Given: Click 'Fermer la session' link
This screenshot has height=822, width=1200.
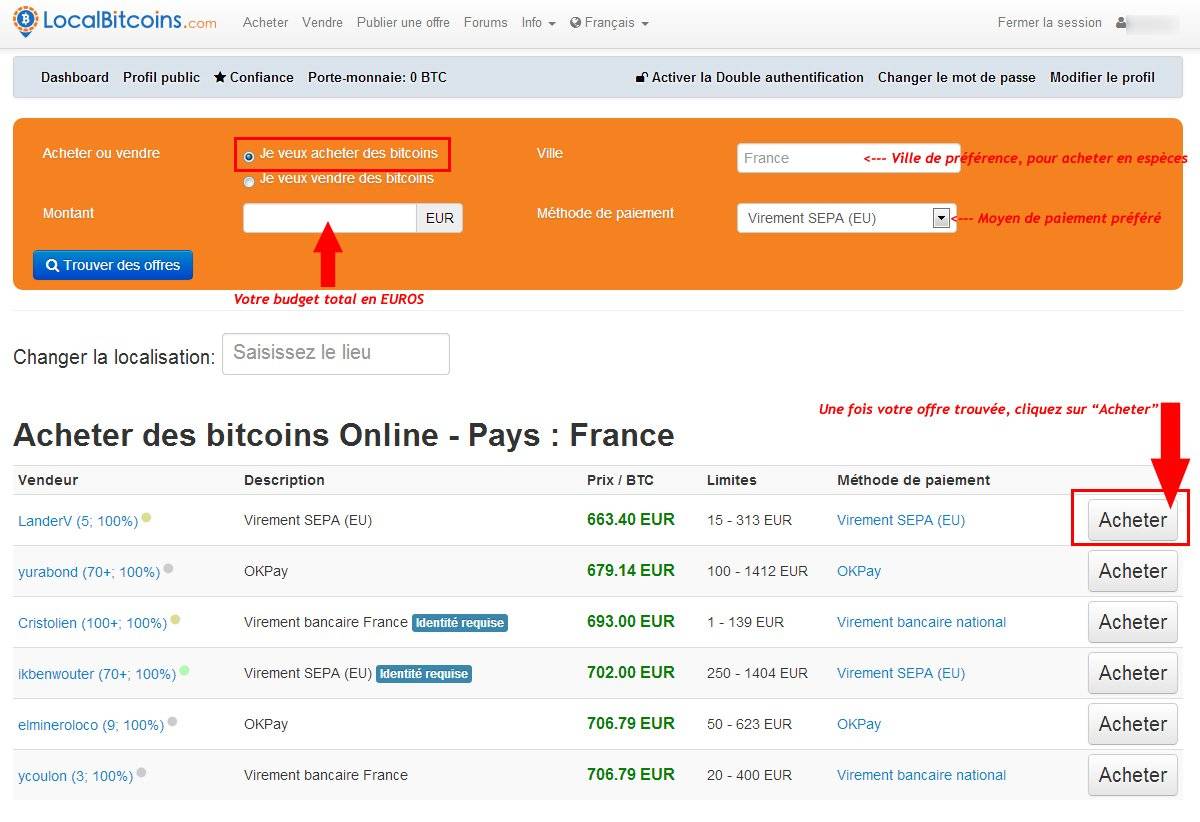Looking at the screenshot, I should (1050, 23).
